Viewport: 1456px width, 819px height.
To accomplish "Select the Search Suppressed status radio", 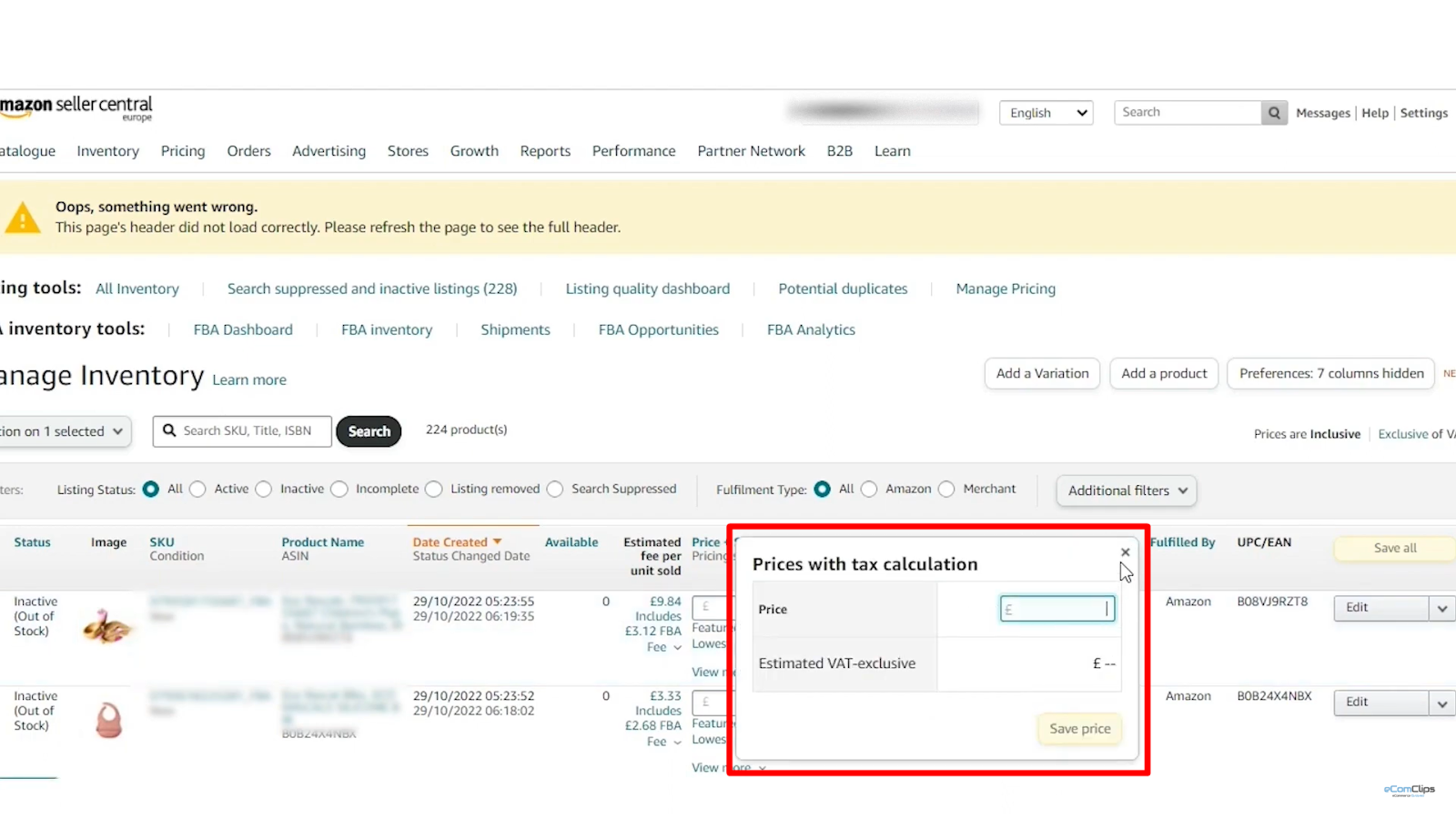I will tap(555, 490).
